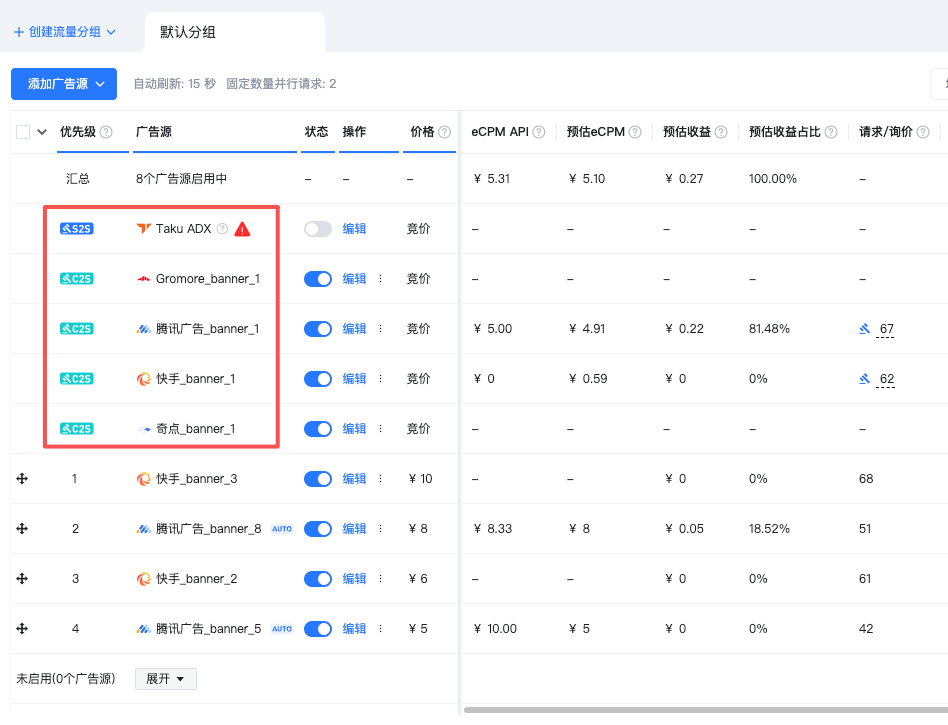948x725 pixels.
Task: Click the bidding icon next to request count 67
Action: tap(865, 329)
